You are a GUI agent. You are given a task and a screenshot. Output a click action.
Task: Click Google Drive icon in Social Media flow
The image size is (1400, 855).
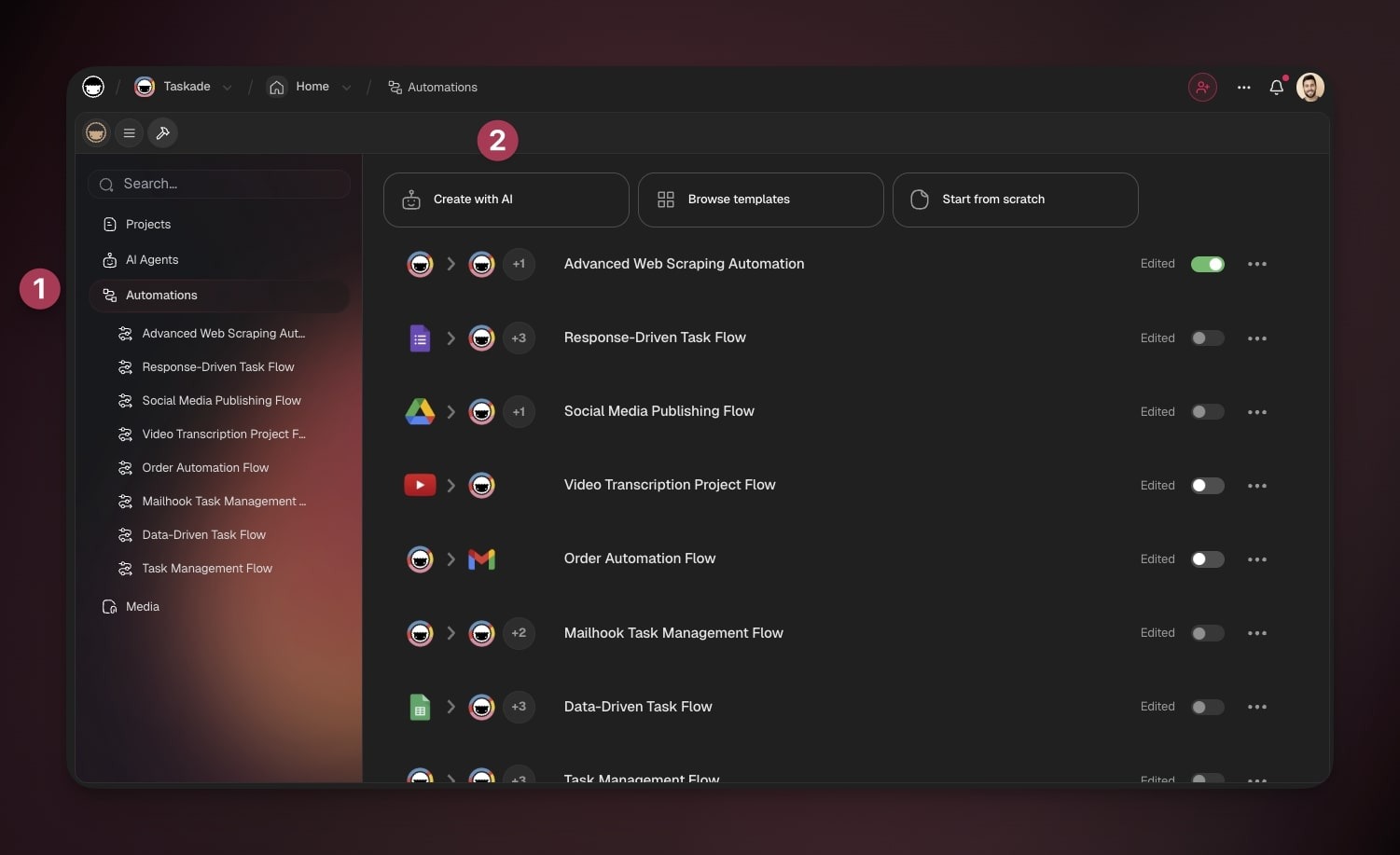[x=420, y=411]
